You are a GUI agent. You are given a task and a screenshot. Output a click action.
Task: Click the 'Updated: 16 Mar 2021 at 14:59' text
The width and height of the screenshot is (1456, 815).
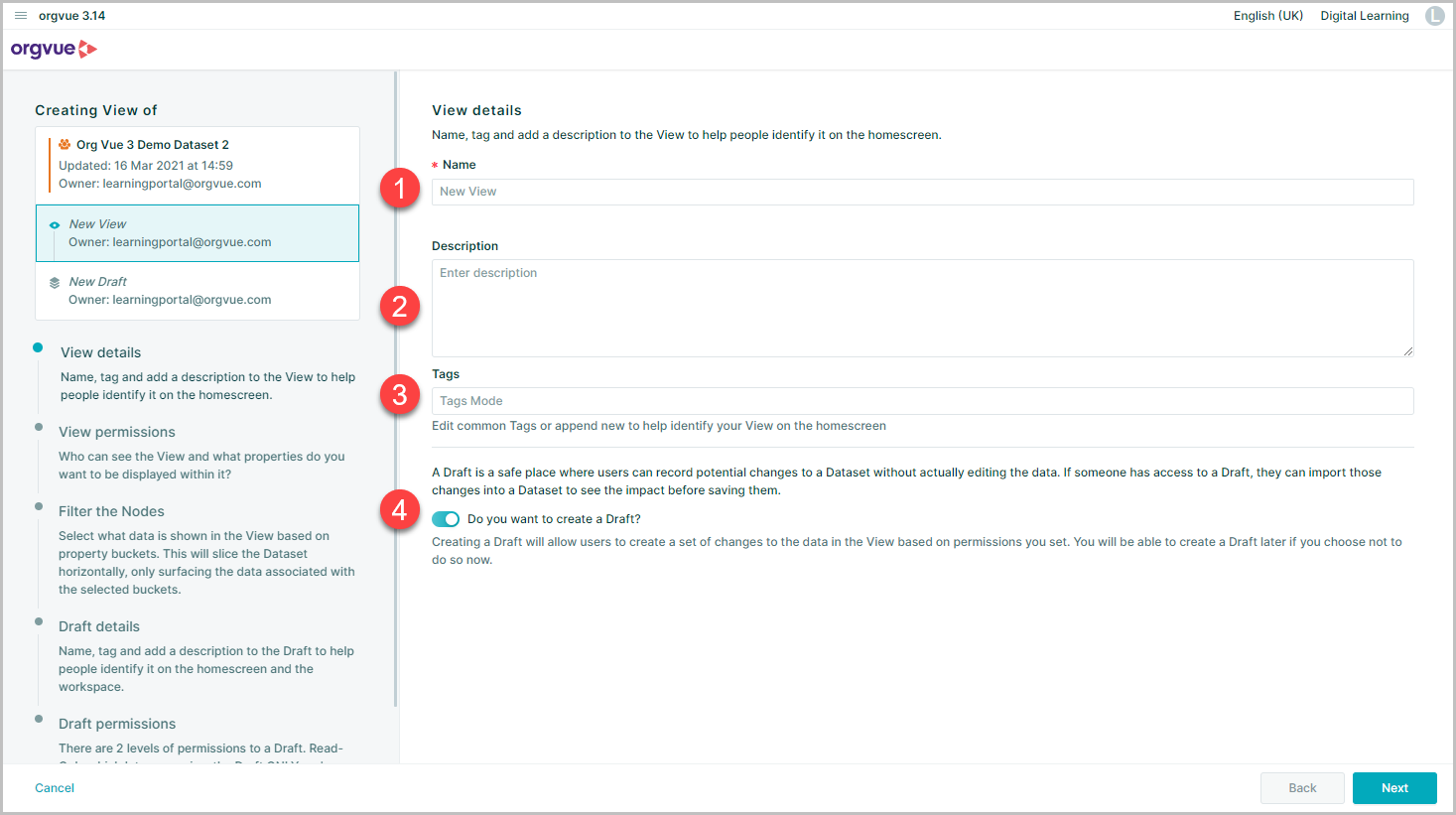(146, 166)
